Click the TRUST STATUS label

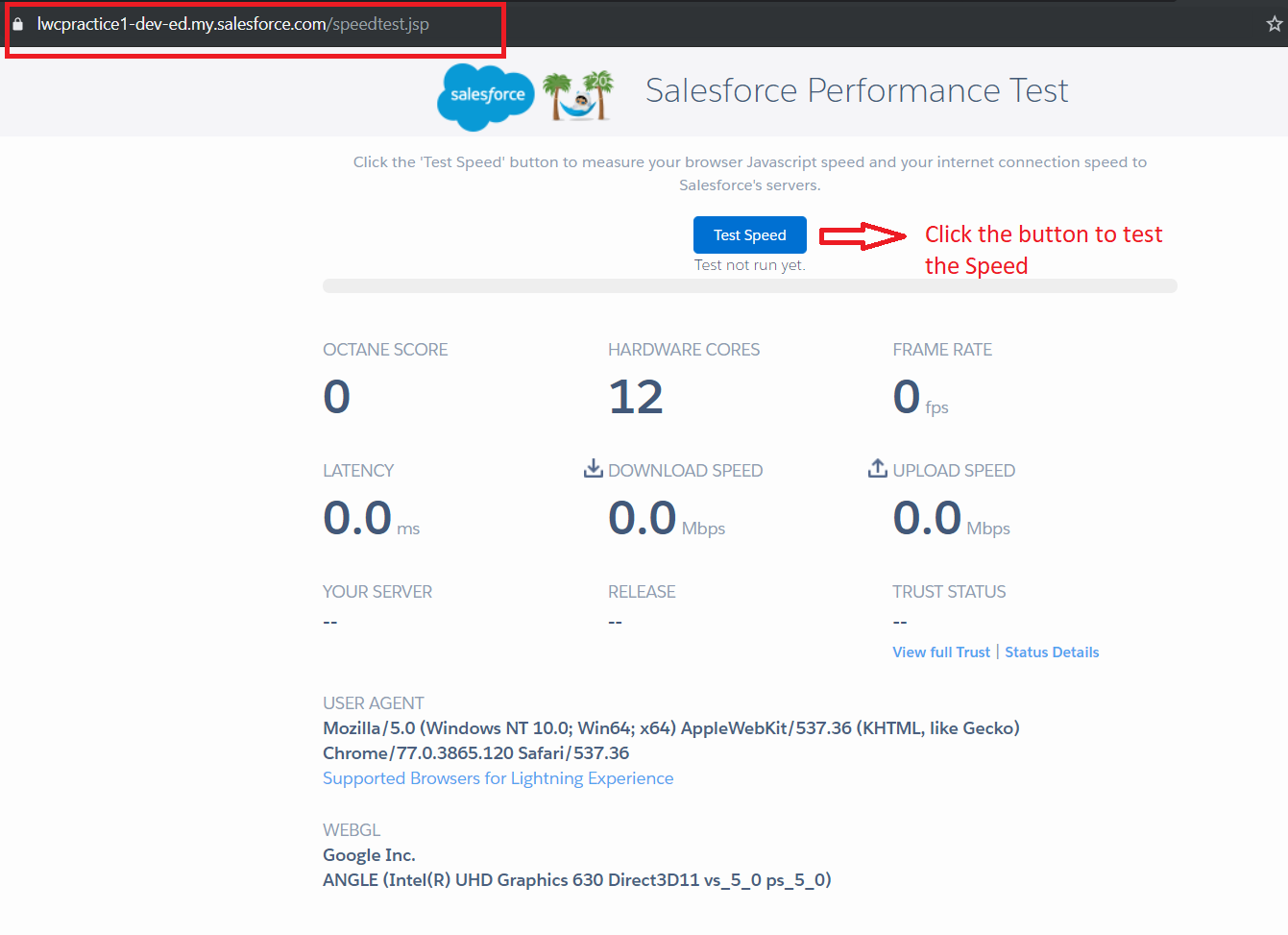[949, 592]
